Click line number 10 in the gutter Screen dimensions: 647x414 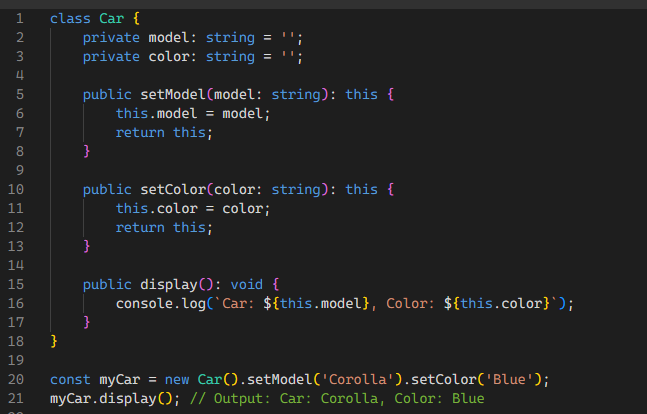(x=16, y=189)
